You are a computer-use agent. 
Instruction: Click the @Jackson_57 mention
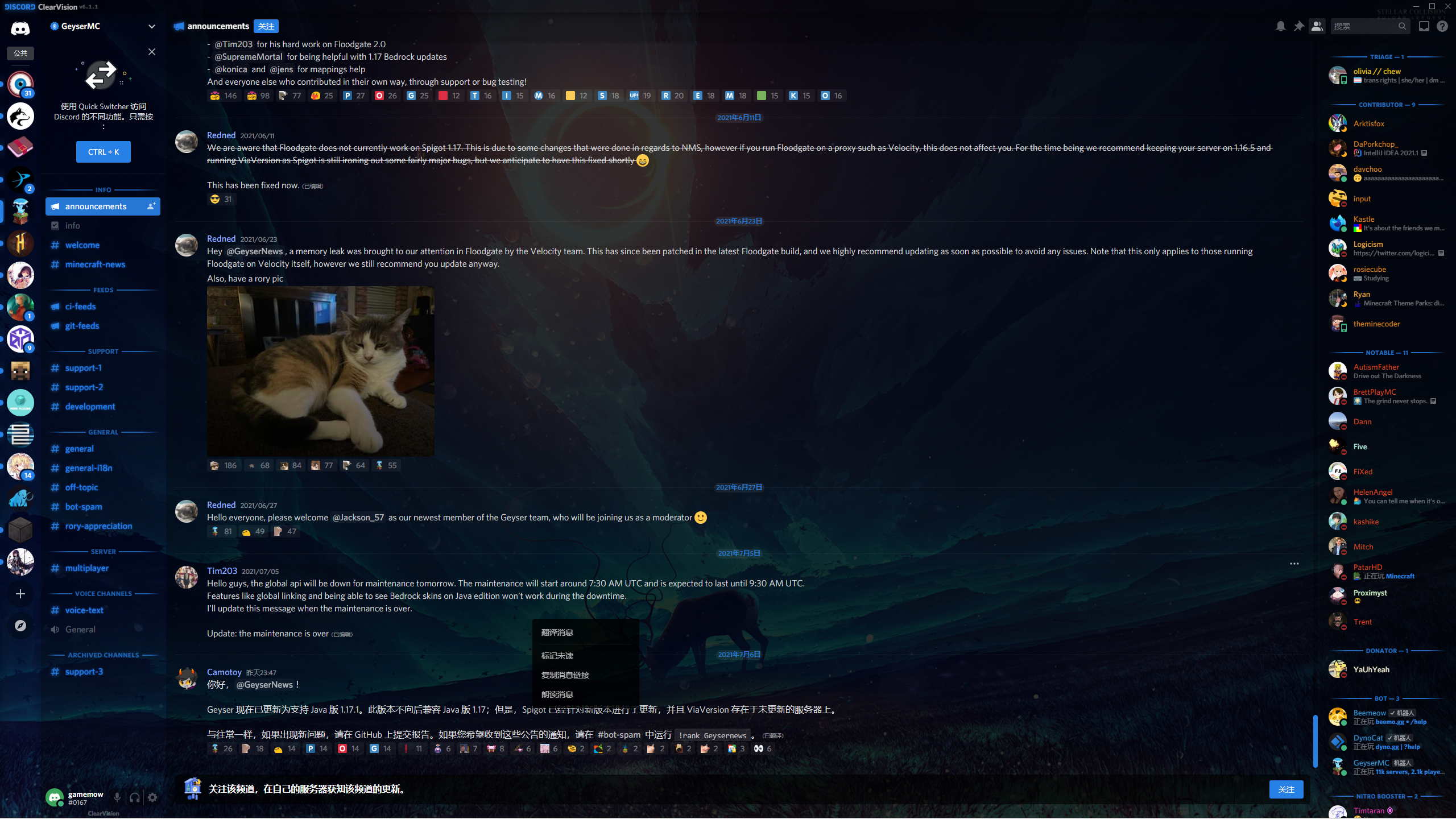click(358, 518)
